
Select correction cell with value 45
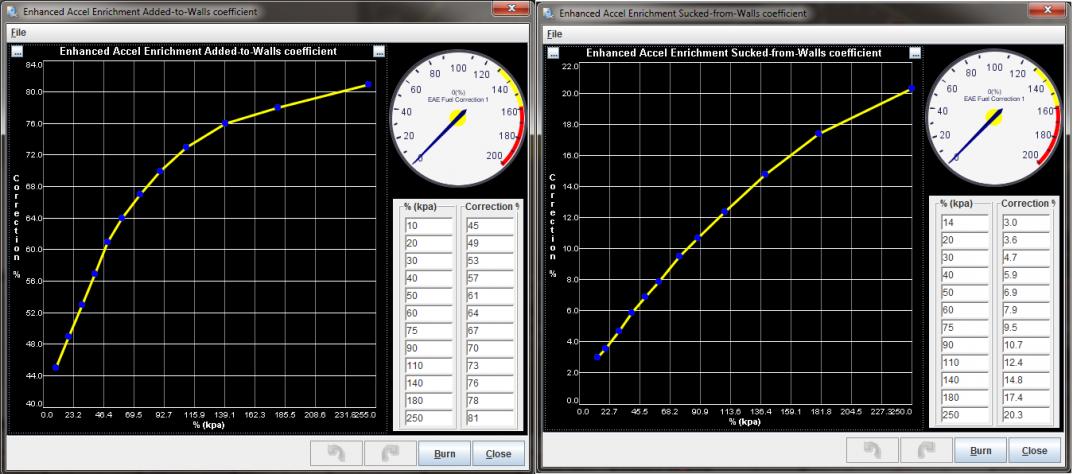coord(488,225)
